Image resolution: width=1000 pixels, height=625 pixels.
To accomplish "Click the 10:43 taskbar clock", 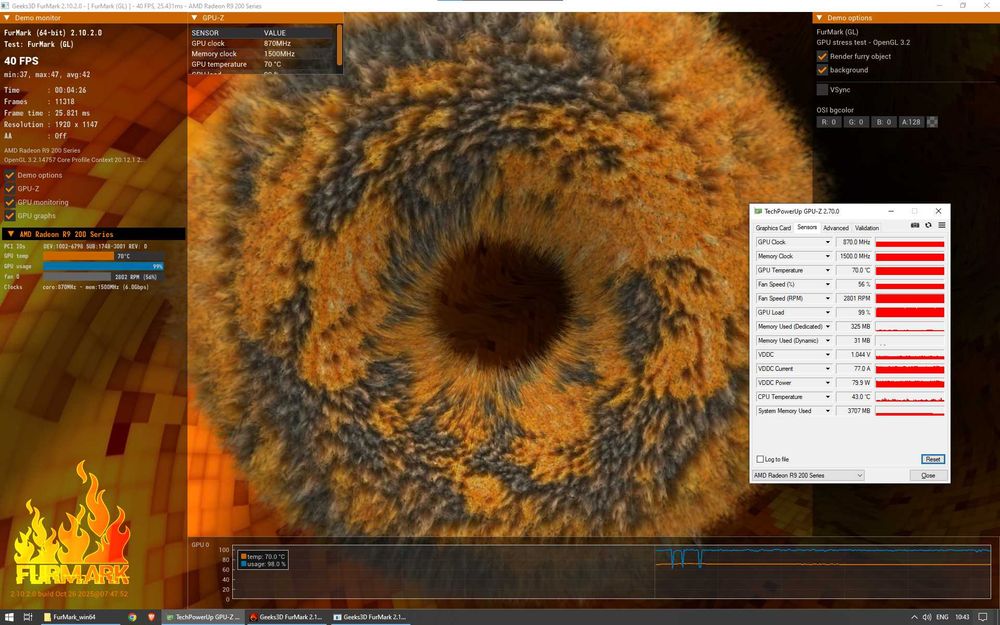I will click(962, 617).
